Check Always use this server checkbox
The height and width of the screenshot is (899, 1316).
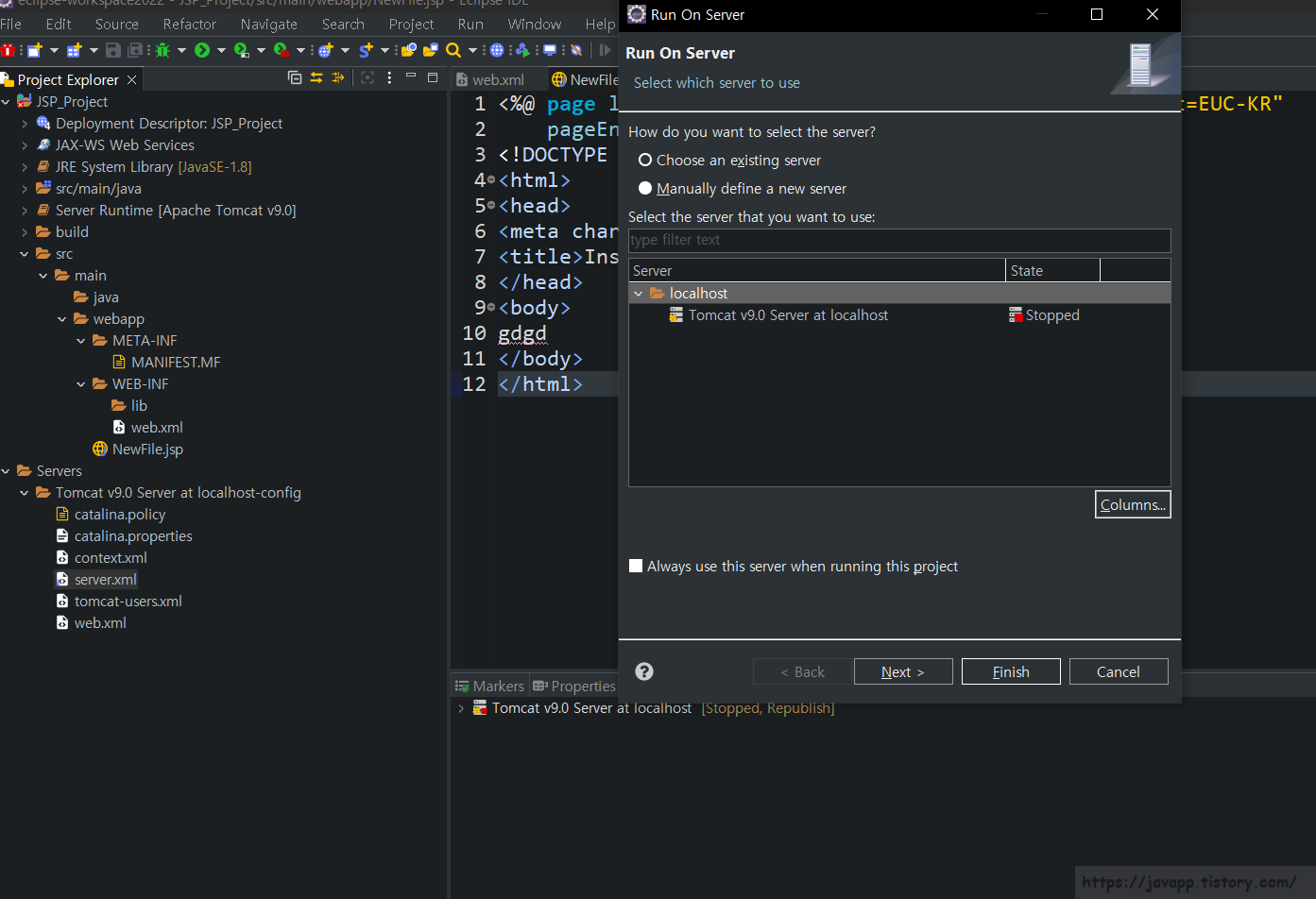[x=636, y=567]
